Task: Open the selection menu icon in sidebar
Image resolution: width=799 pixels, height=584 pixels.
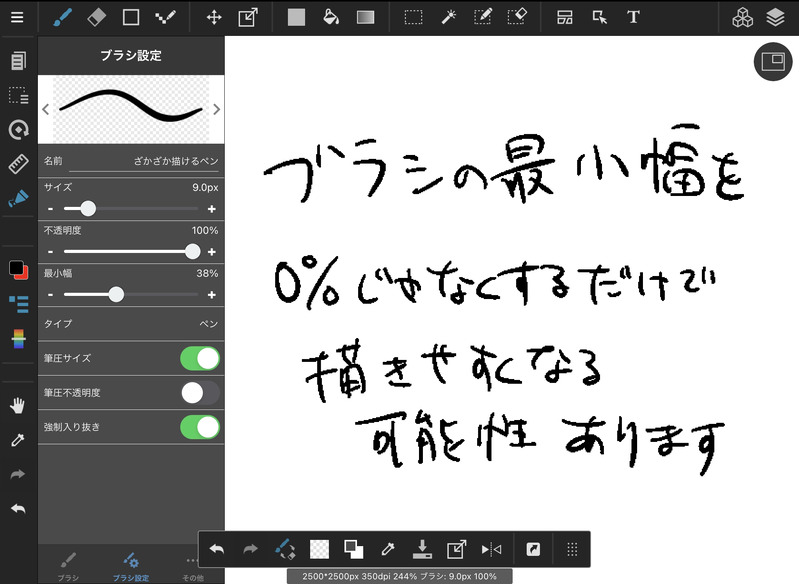Action: point(18,95)
